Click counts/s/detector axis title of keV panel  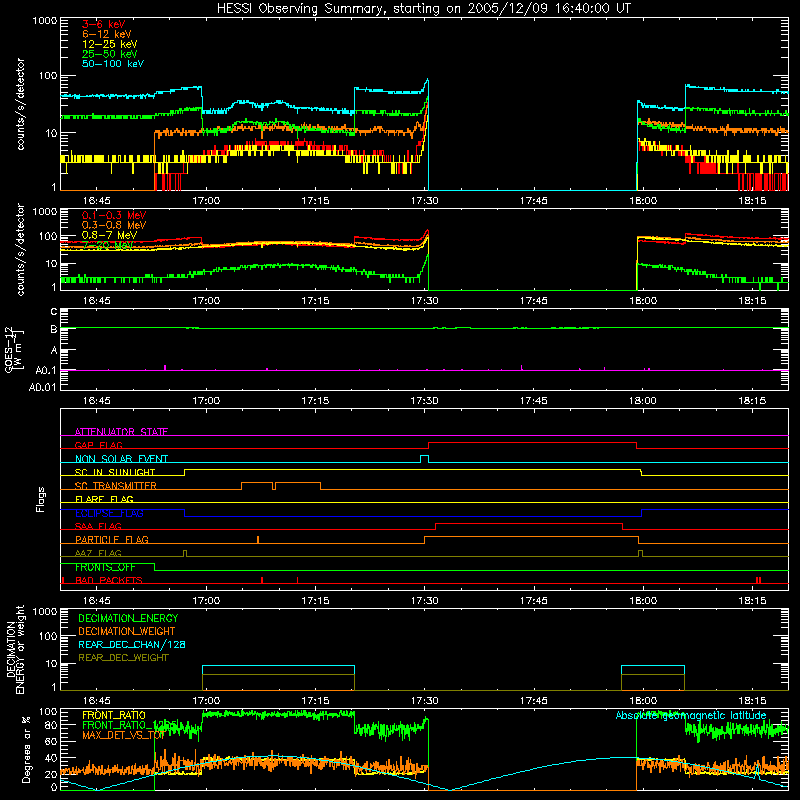pos(20,104)
